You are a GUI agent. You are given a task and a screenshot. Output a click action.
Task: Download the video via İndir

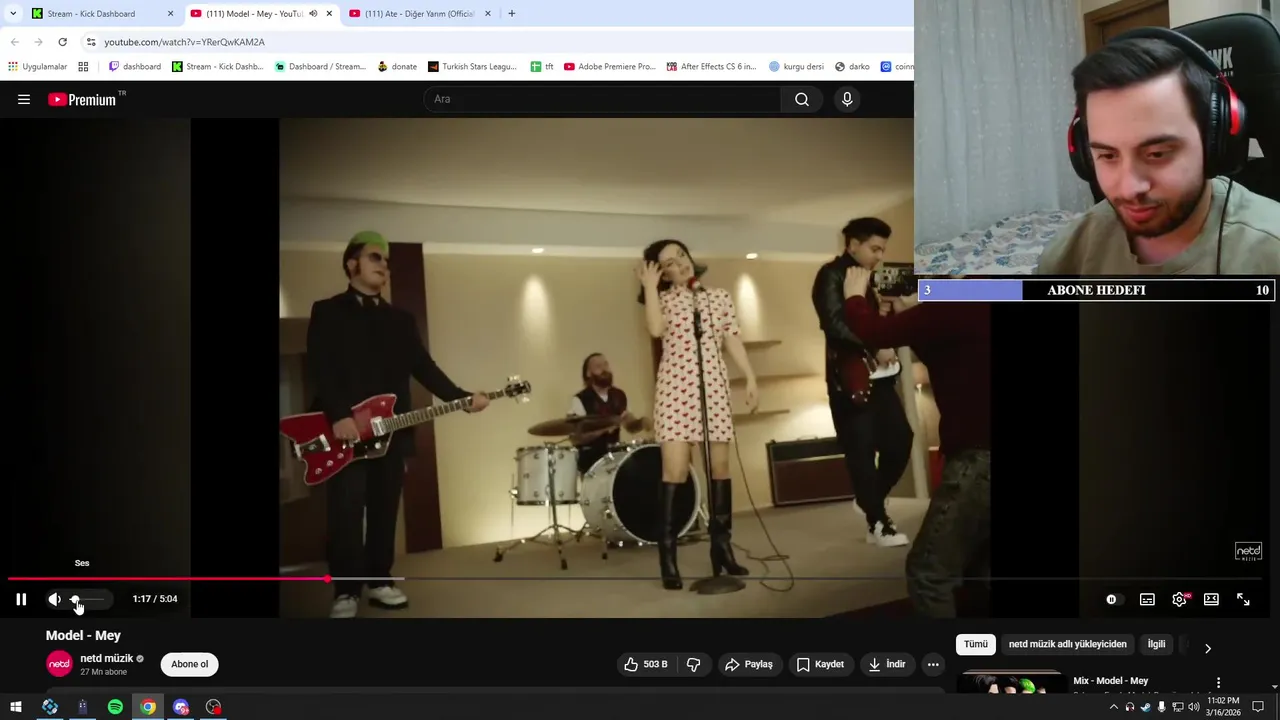[887, 664]
